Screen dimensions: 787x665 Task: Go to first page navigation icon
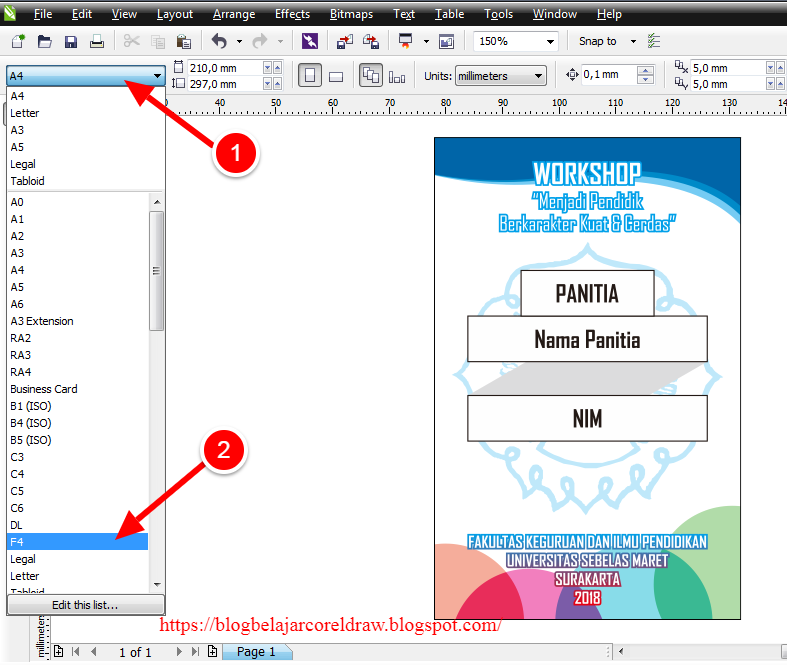(76, 651)
